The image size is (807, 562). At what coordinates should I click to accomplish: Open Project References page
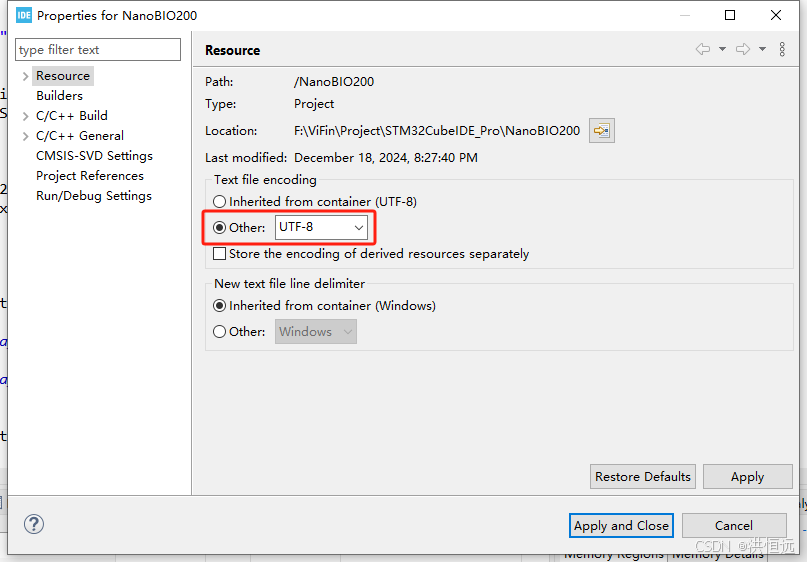(90, 176)
